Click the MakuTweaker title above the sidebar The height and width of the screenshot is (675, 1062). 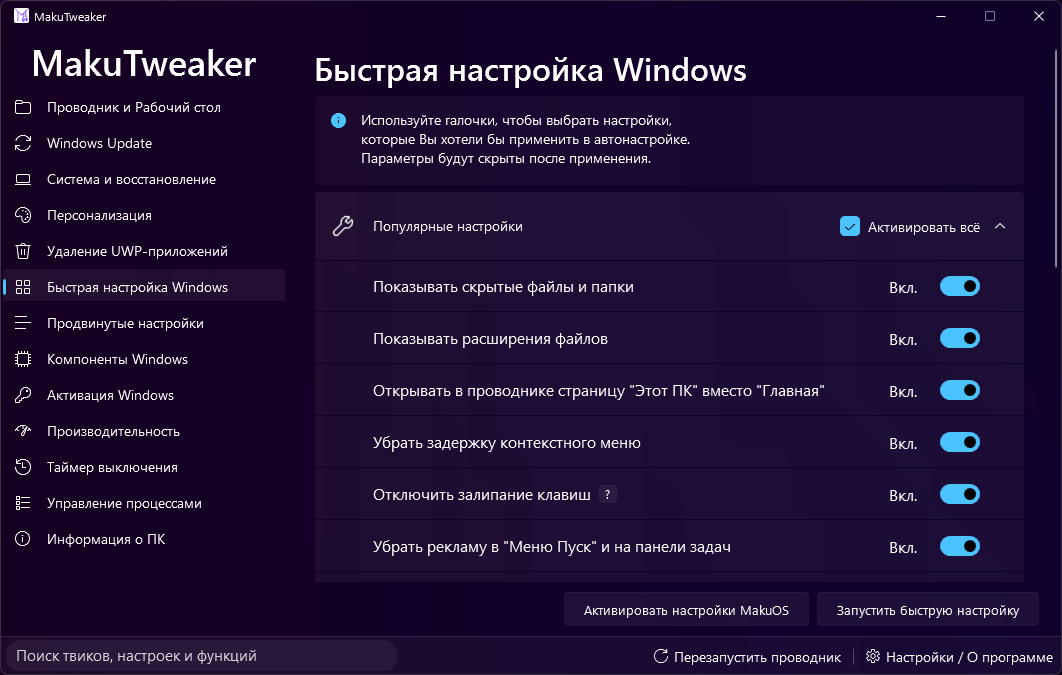(144, 64)
